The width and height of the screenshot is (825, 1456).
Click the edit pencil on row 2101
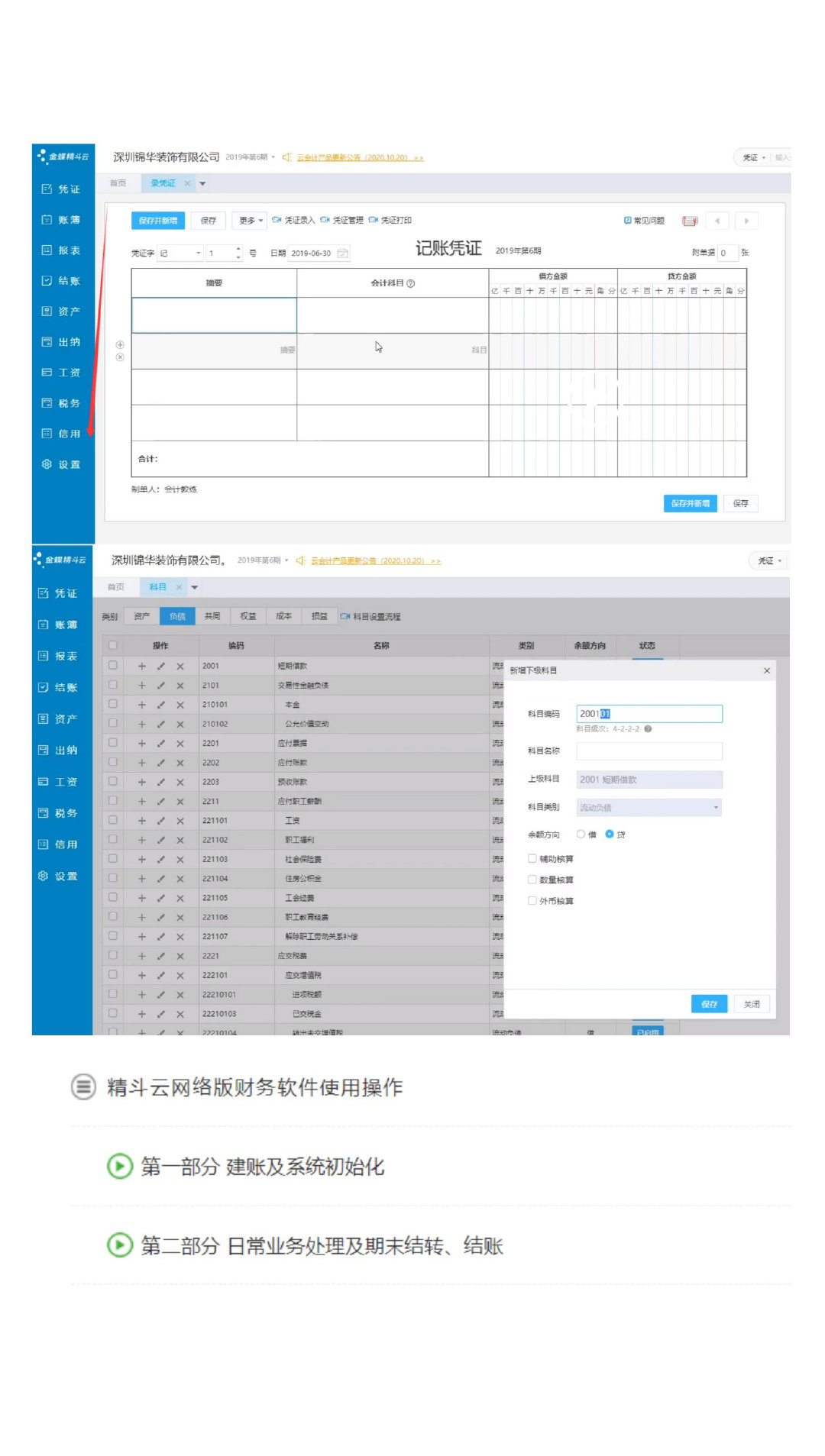tap(160, 686)
